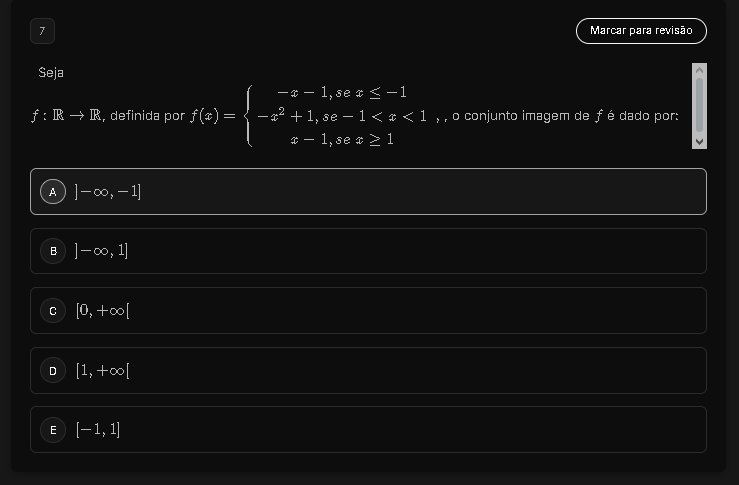Choose the letter D option circle
This screenshot has width=739, height=485.
point(53,371)
